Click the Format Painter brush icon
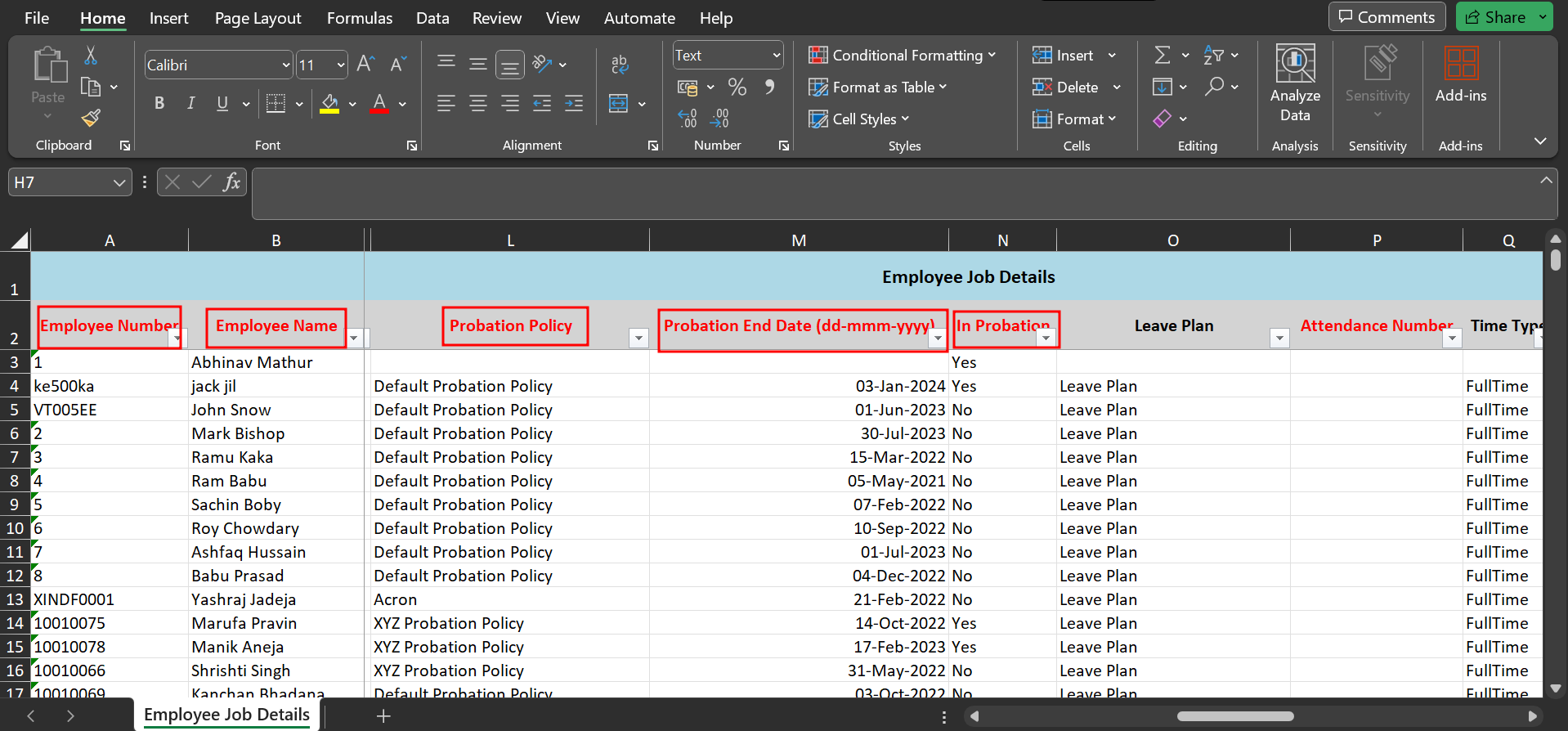The width and height of the screenshot is (1568, 731). click(x=91, y=119)
